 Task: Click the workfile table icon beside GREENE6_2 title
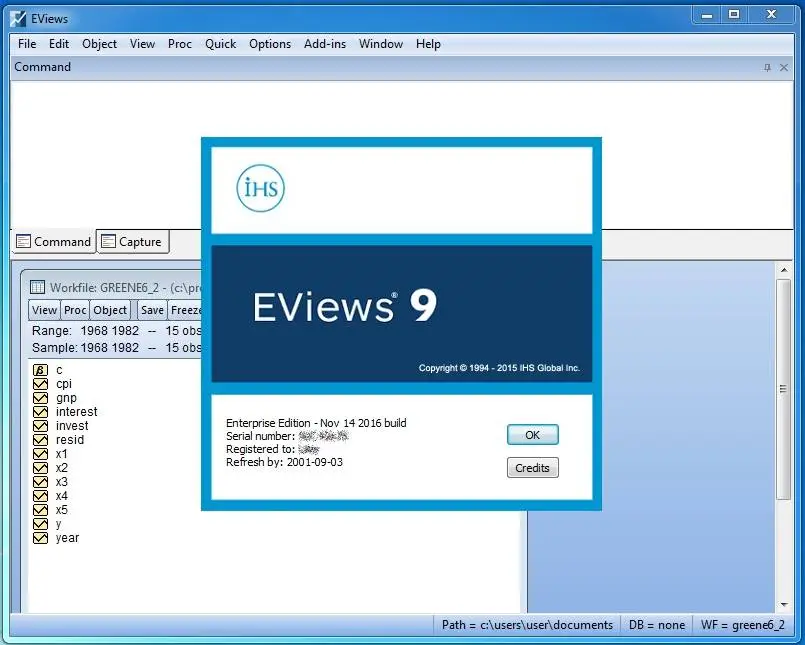click(x=37, y=287)
